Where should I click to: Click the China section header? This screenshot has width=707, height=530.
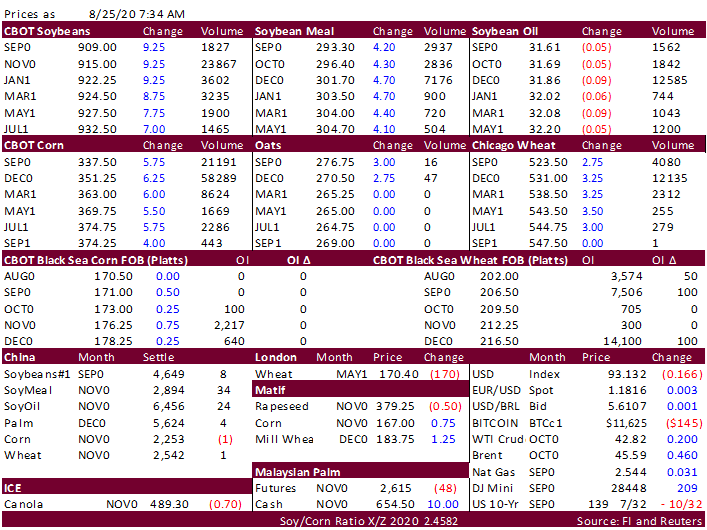point(19,357)
